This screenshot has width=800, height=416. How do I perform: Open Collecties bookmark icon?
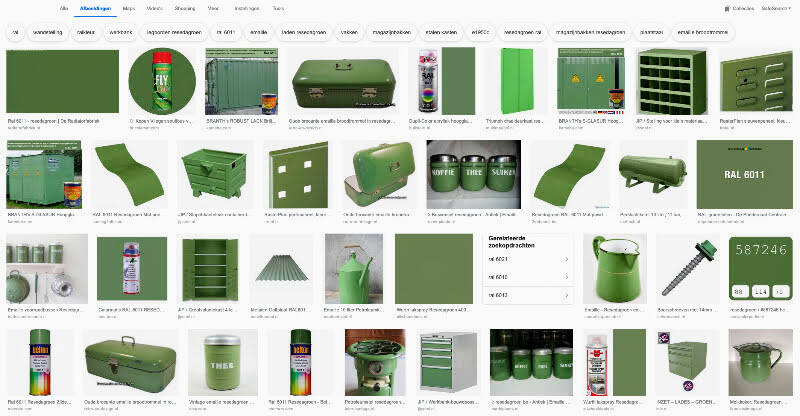(x=727, y=9)
